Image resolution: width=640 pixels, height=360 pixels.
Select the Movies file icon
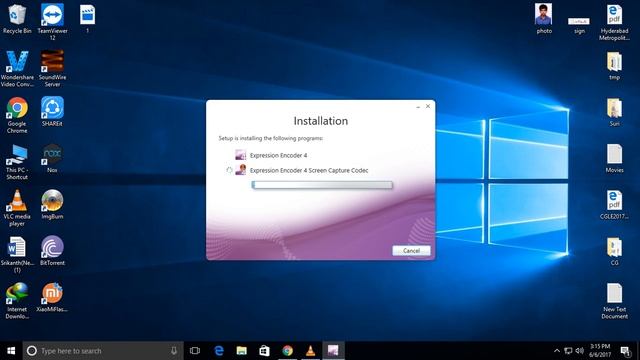tap(614, 158)
